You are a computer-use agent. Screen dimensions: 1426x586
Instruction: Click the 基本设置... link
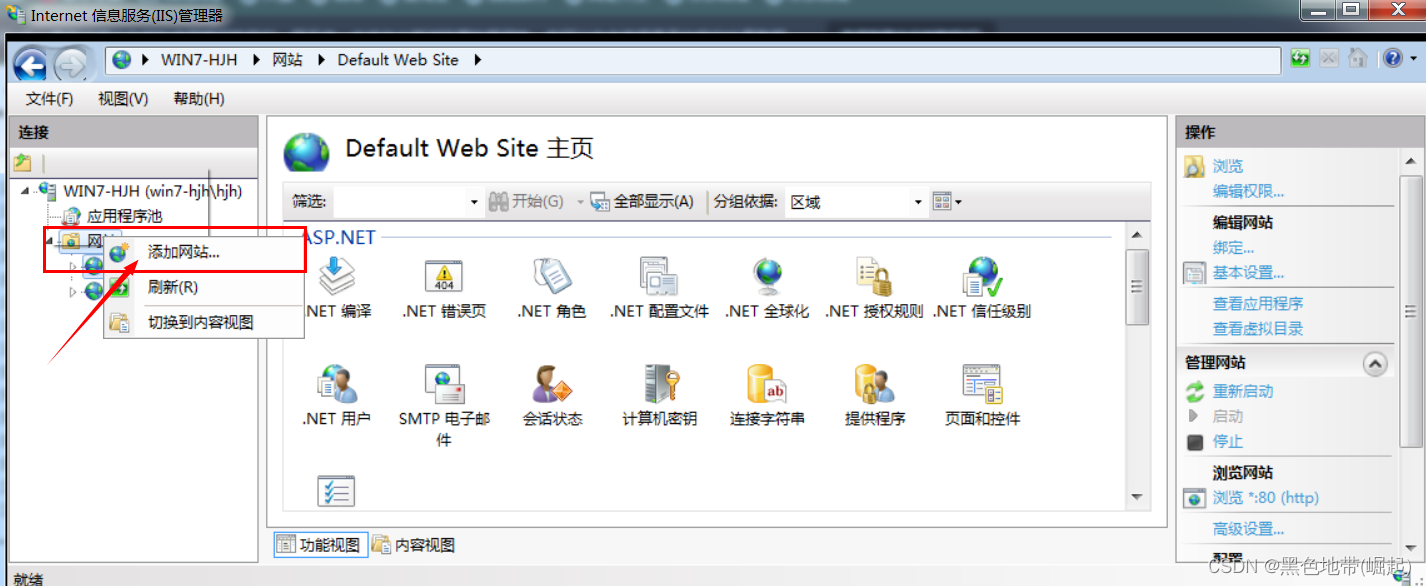[x=1248, y=273]
